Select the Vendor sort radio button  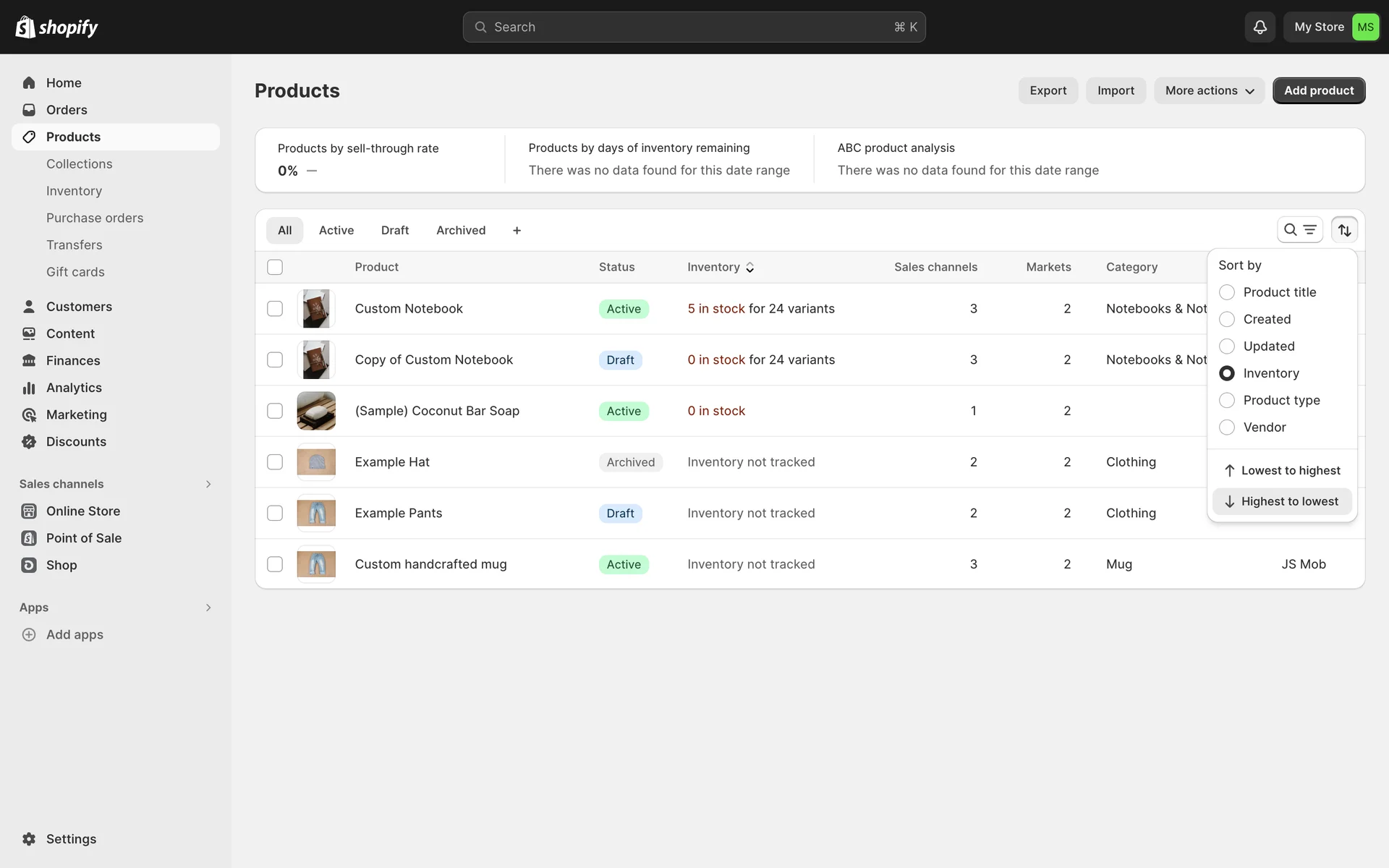tap(1227, 427)
